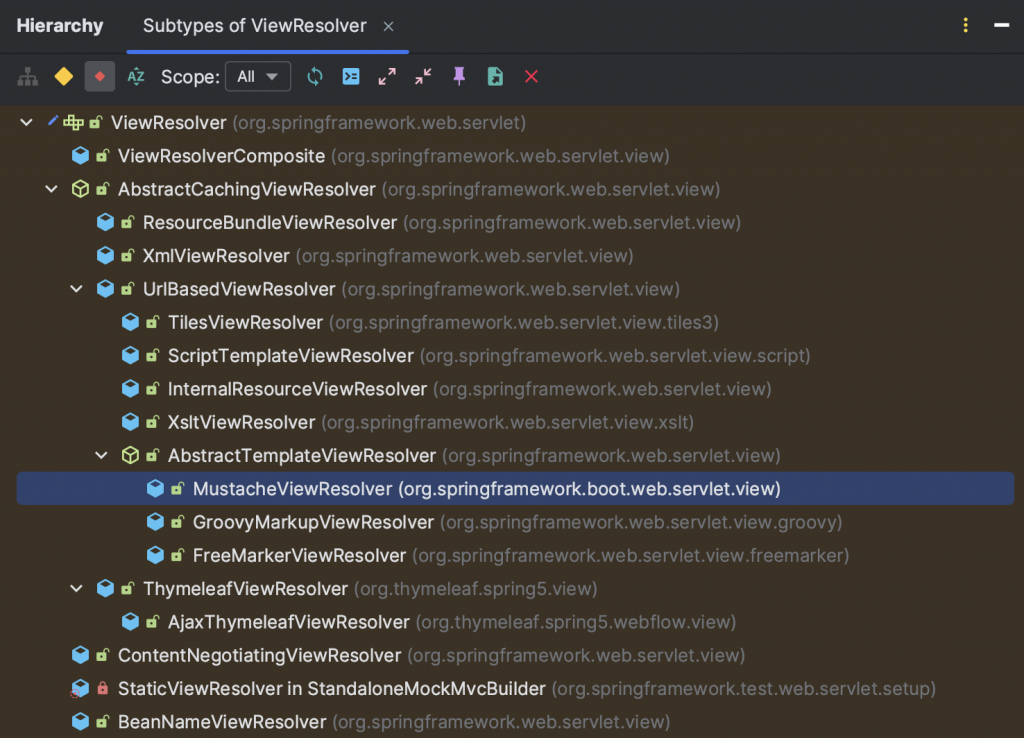Screen dimensions: 1024x738
Task: Click ViewResolverComposite class icon
Action: [x=80, y=155]
